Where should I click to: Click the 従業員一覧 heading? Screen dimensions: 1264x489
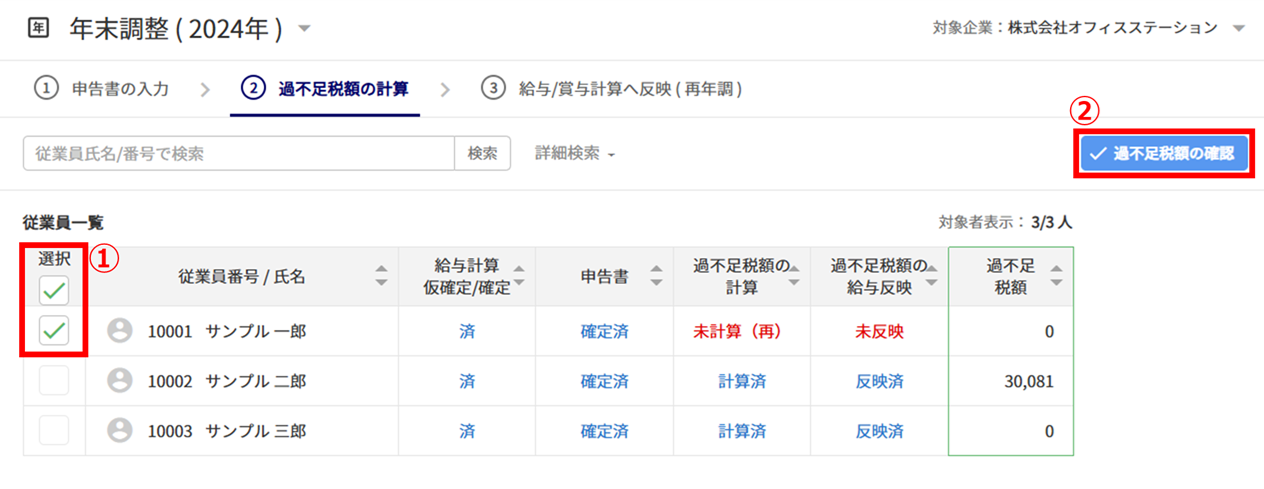[x=63, y=222]
